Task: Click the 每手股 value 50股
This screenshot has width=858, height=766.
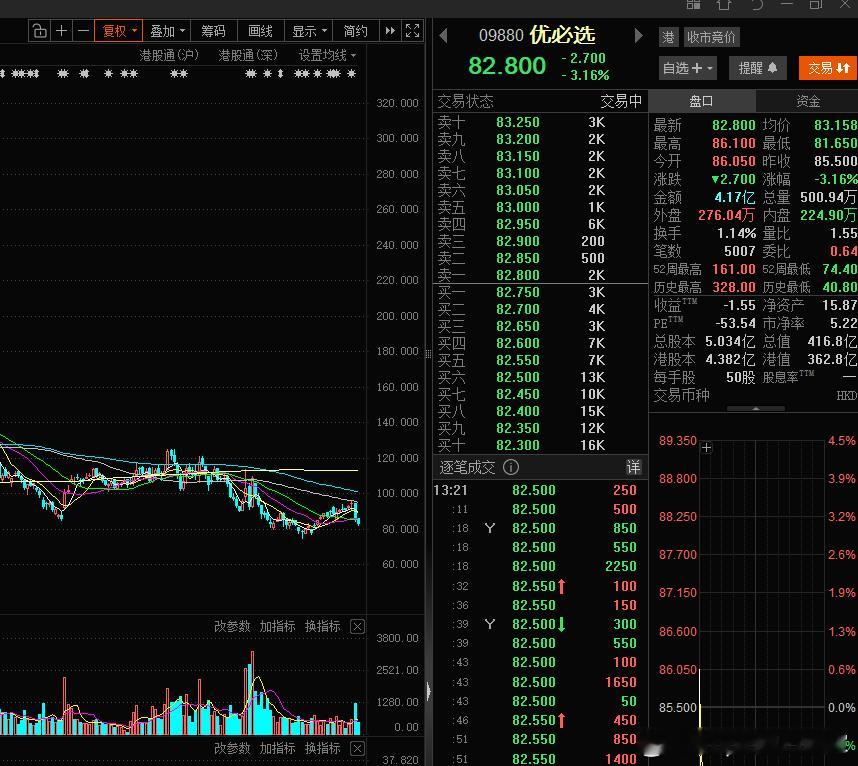Action: (x=740, y=377)
